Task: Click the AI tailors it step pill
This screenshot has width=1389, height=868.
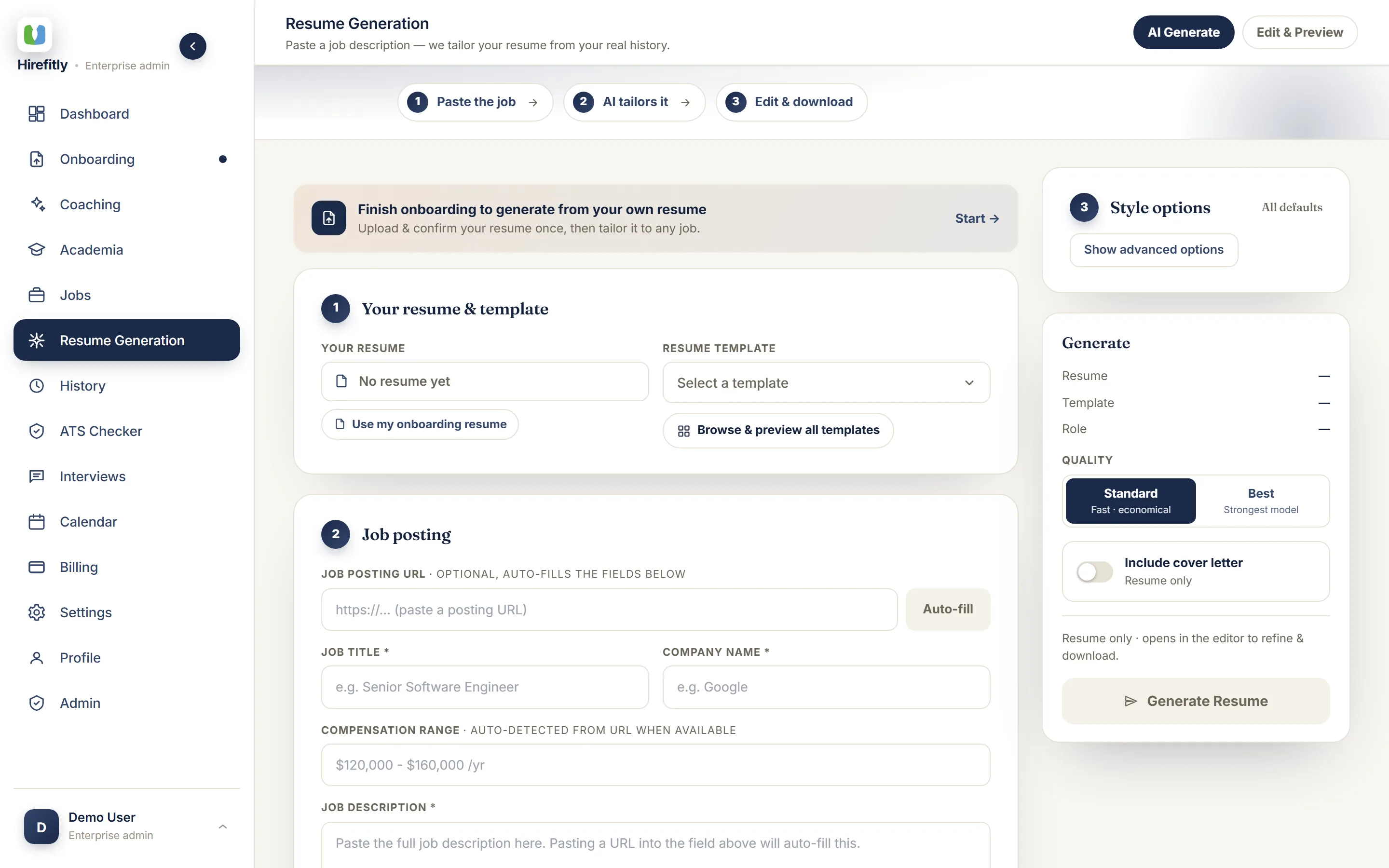Action: (x=634, y=102)
